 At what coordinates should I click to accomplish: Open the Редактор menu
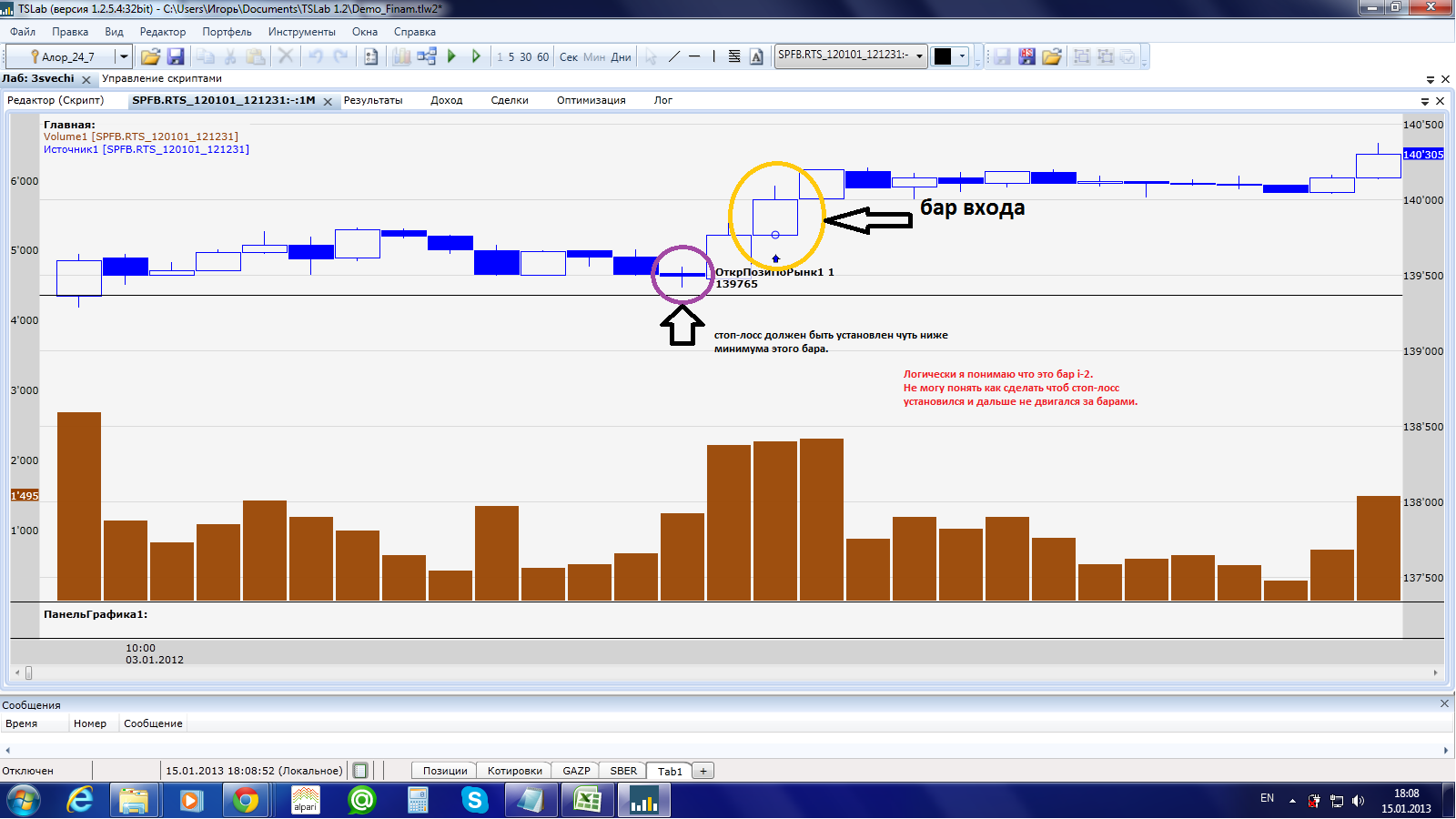click(x=163, y=32)
